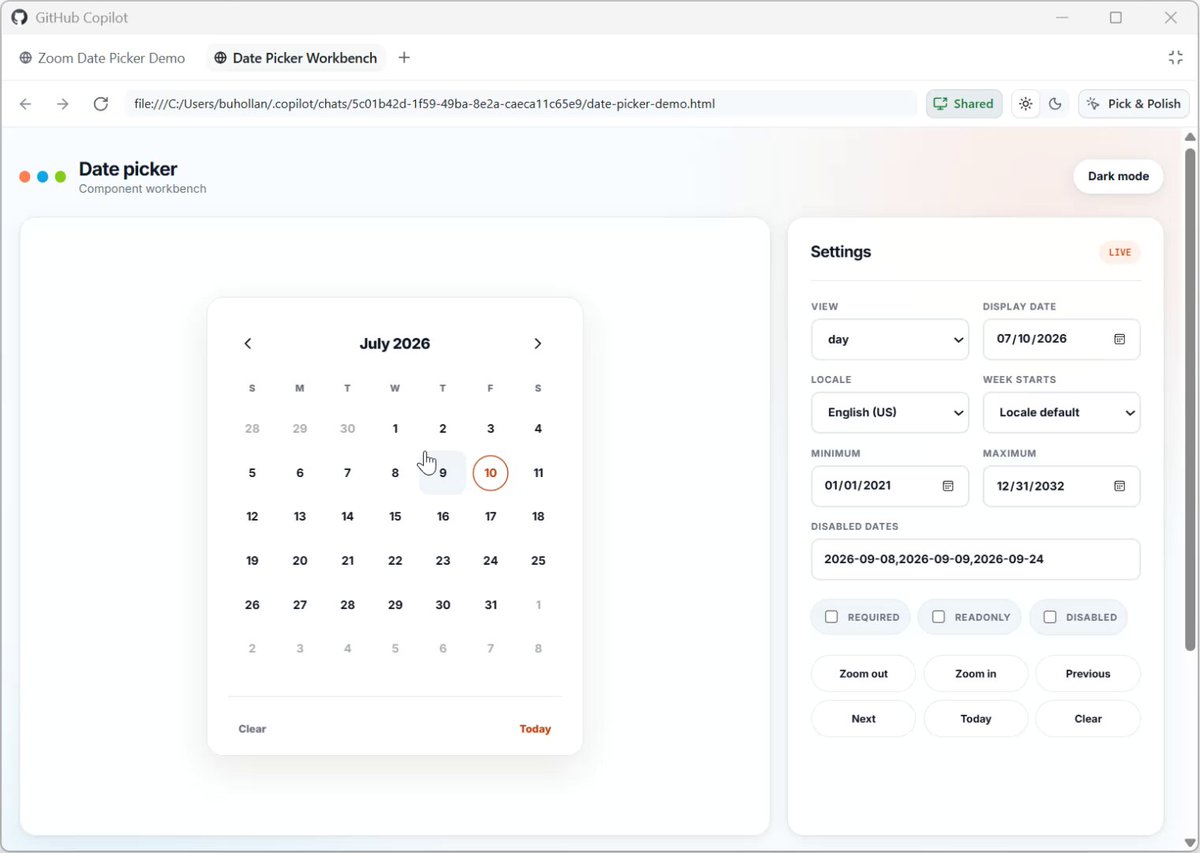Click Clear link in calendar footer
The width and height of the screenshot is (1200, 853).
(x=252, y=729)
